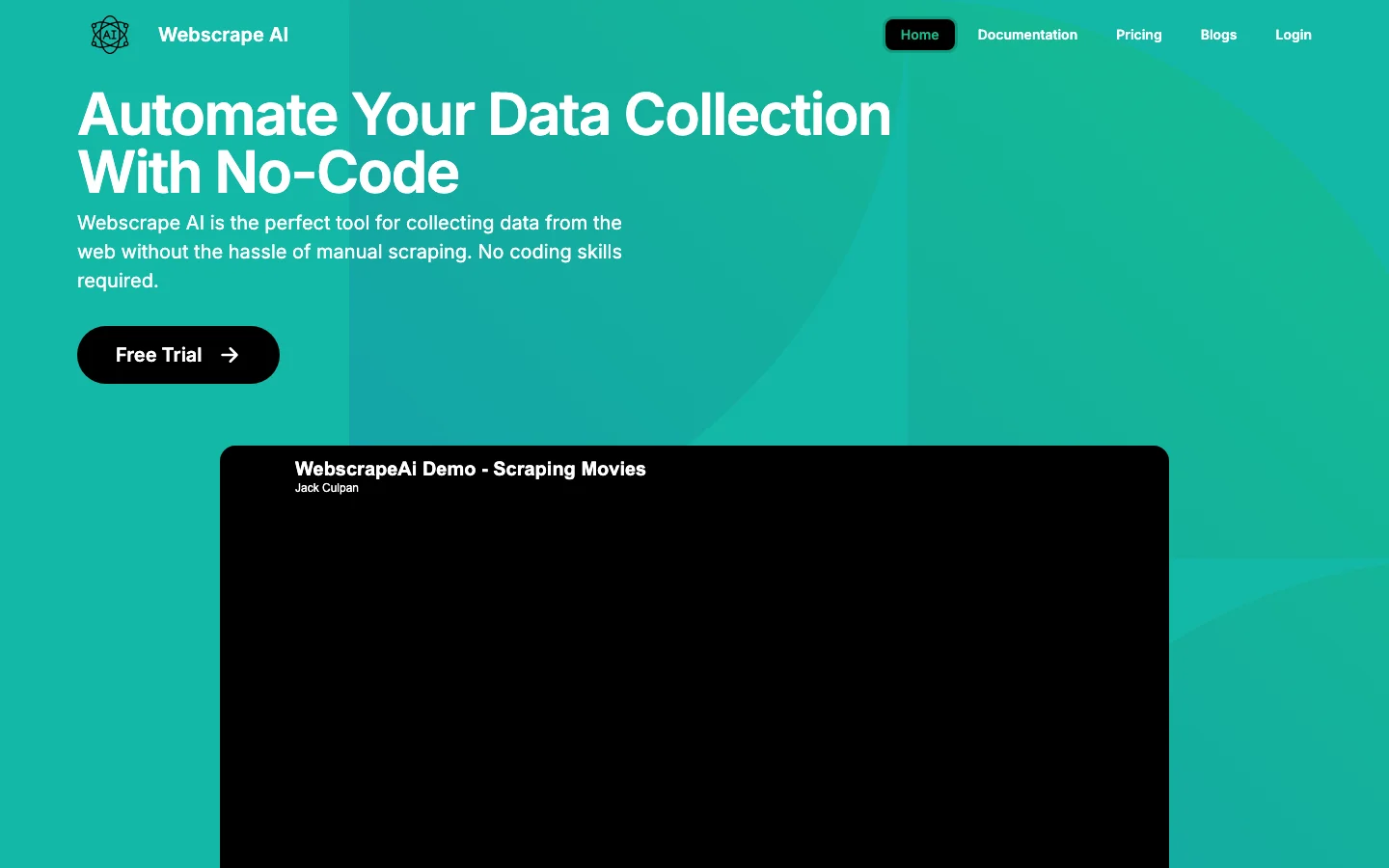Click the "Webscrape AI is the perfect tool" paragraph
1389x868 pixels.
click(349, 252)
